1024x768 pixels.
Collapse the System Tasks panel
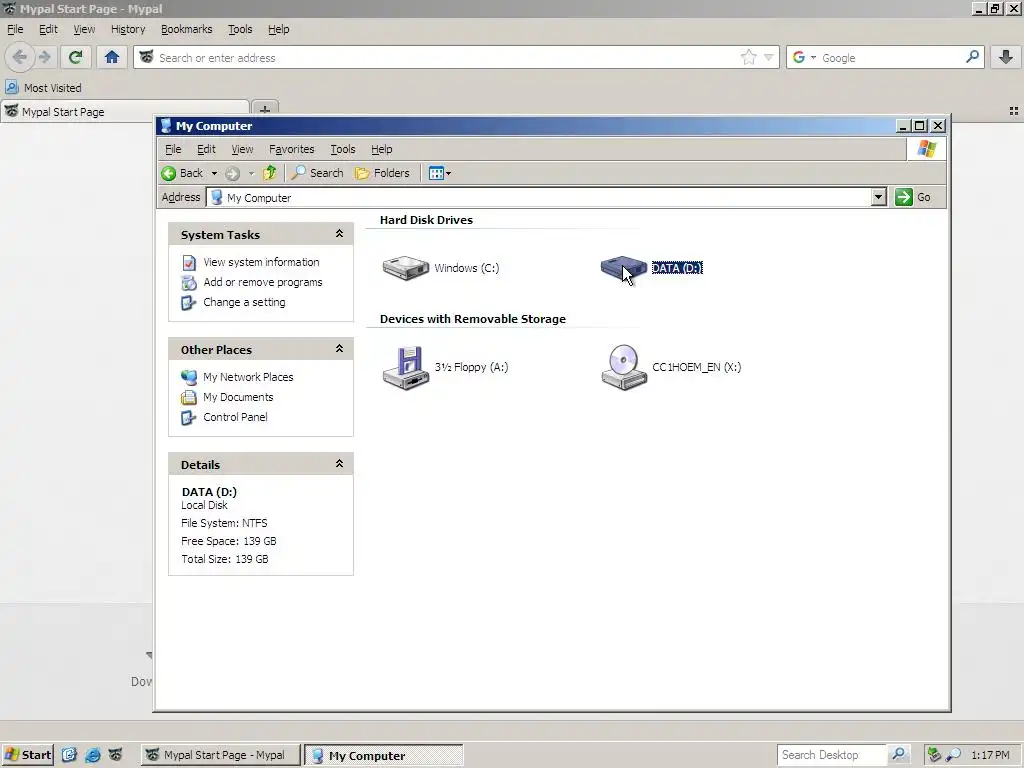[340, 234]
